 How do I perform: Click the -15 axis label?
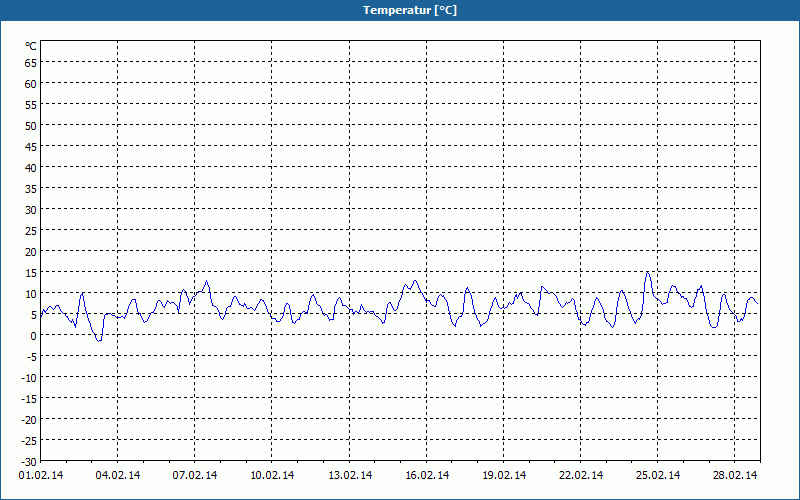[x=29, y=398]
